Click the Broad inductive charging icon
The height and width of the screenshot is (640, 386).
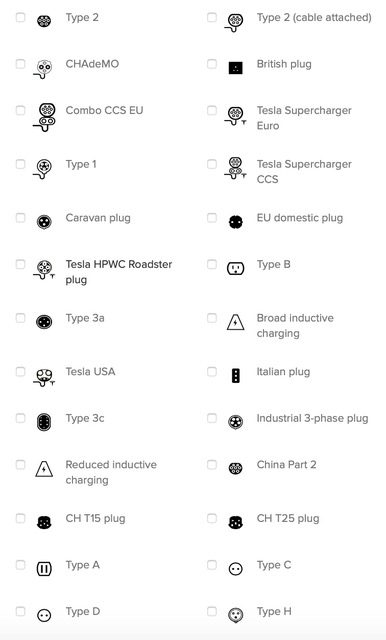point(235,322)
